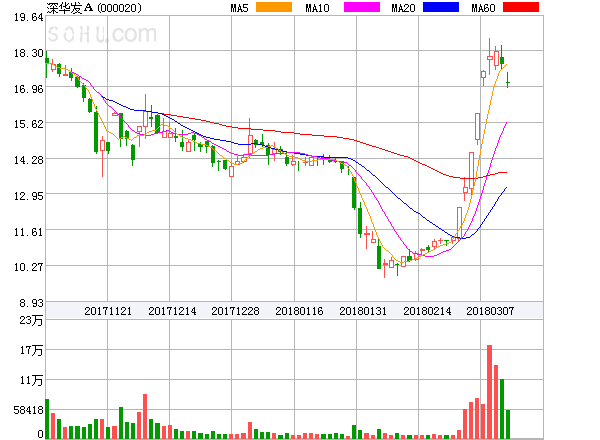Click the 18.30 price axis label
Image resolution: width=600 pixels, height=440 pixels.
[29, 53]
